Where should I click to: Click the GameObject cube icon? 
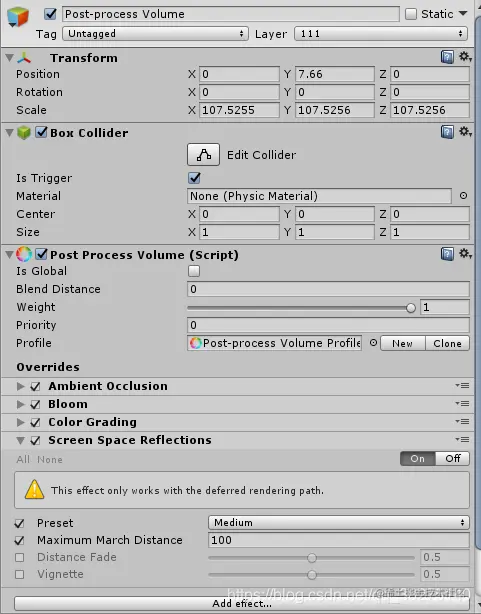coord(18,17)
